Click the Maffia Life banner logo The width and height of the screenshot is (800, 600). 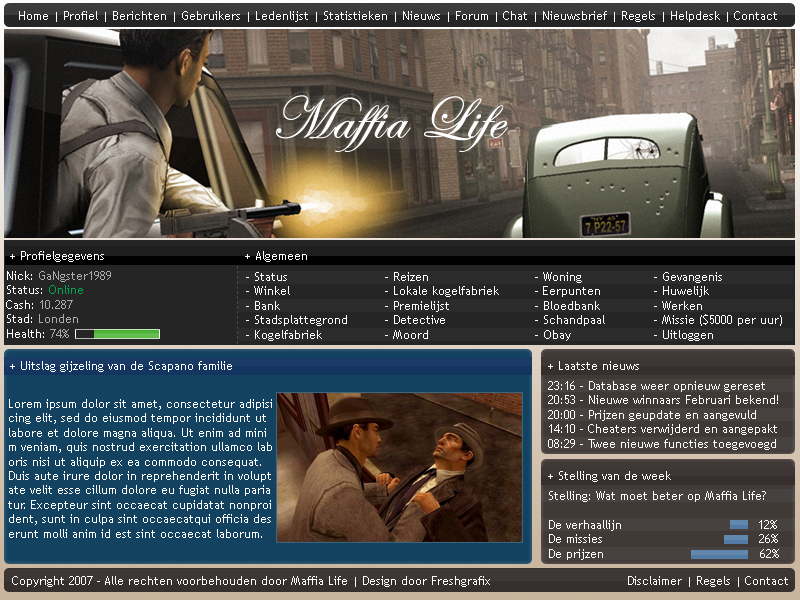[x=392, y=123]
